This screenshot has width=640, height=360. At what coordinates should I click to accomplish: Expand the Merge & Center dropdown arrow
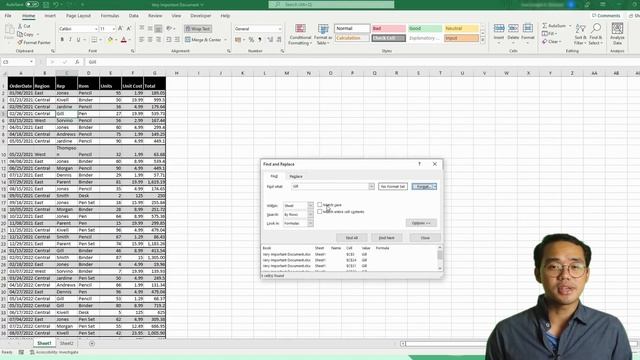(225, 40)
